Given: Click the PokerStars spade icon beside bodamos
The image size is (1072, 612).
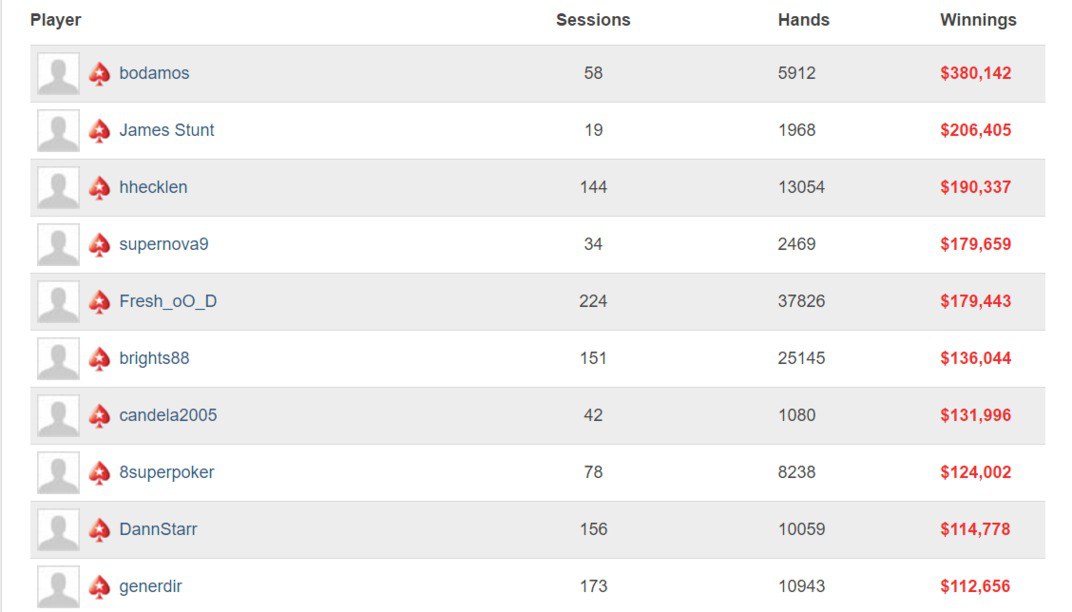Looking at the screenshot, I should click(99, 74).
